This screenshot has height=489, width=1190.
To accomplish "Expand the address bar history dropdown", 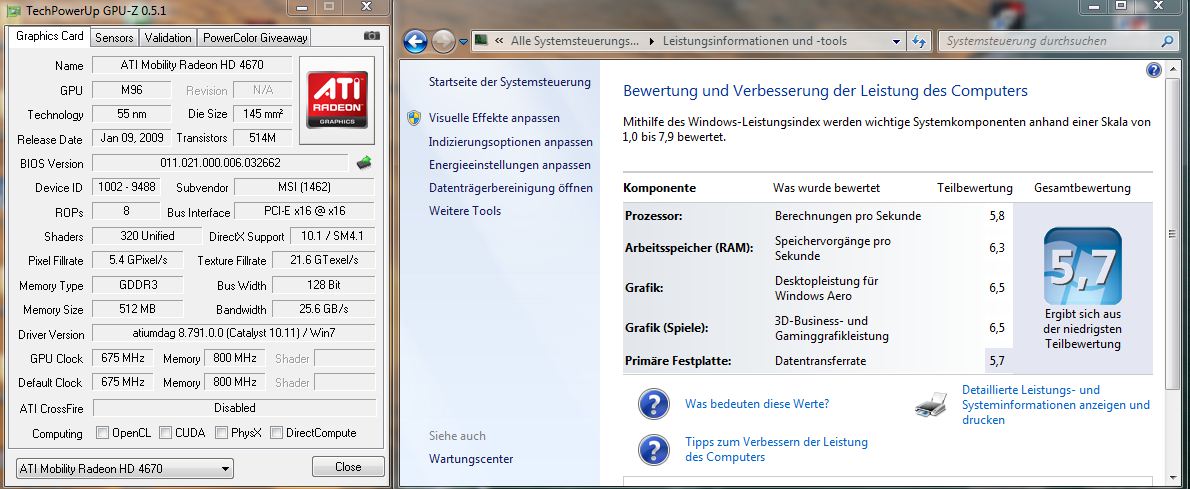I will pyautogui.click(x=896, y=41).
